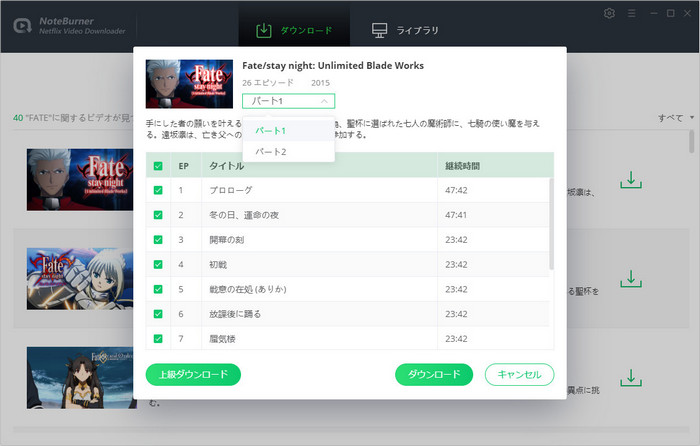Click the episode list scrollbar
Image resolution: width=700 pixels, height=446 pixels.
551,223
